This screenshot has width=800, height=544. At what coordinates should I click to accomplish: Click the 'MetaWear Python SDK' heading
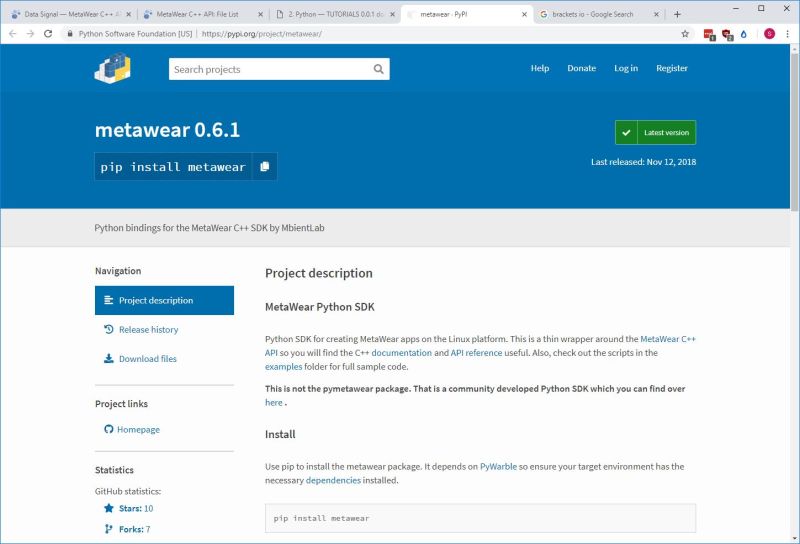319,307
